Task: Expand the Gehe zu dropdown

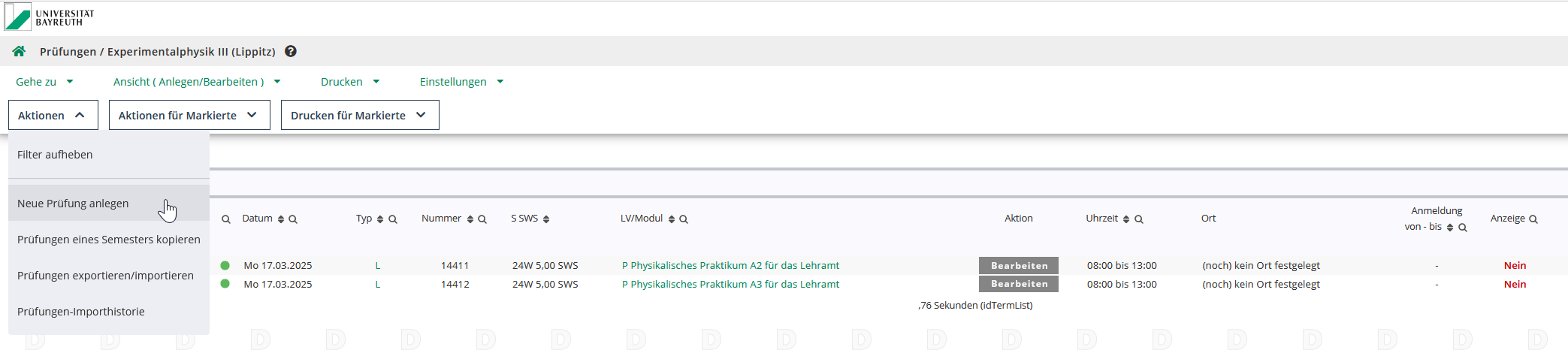Action: click(44, 82)
